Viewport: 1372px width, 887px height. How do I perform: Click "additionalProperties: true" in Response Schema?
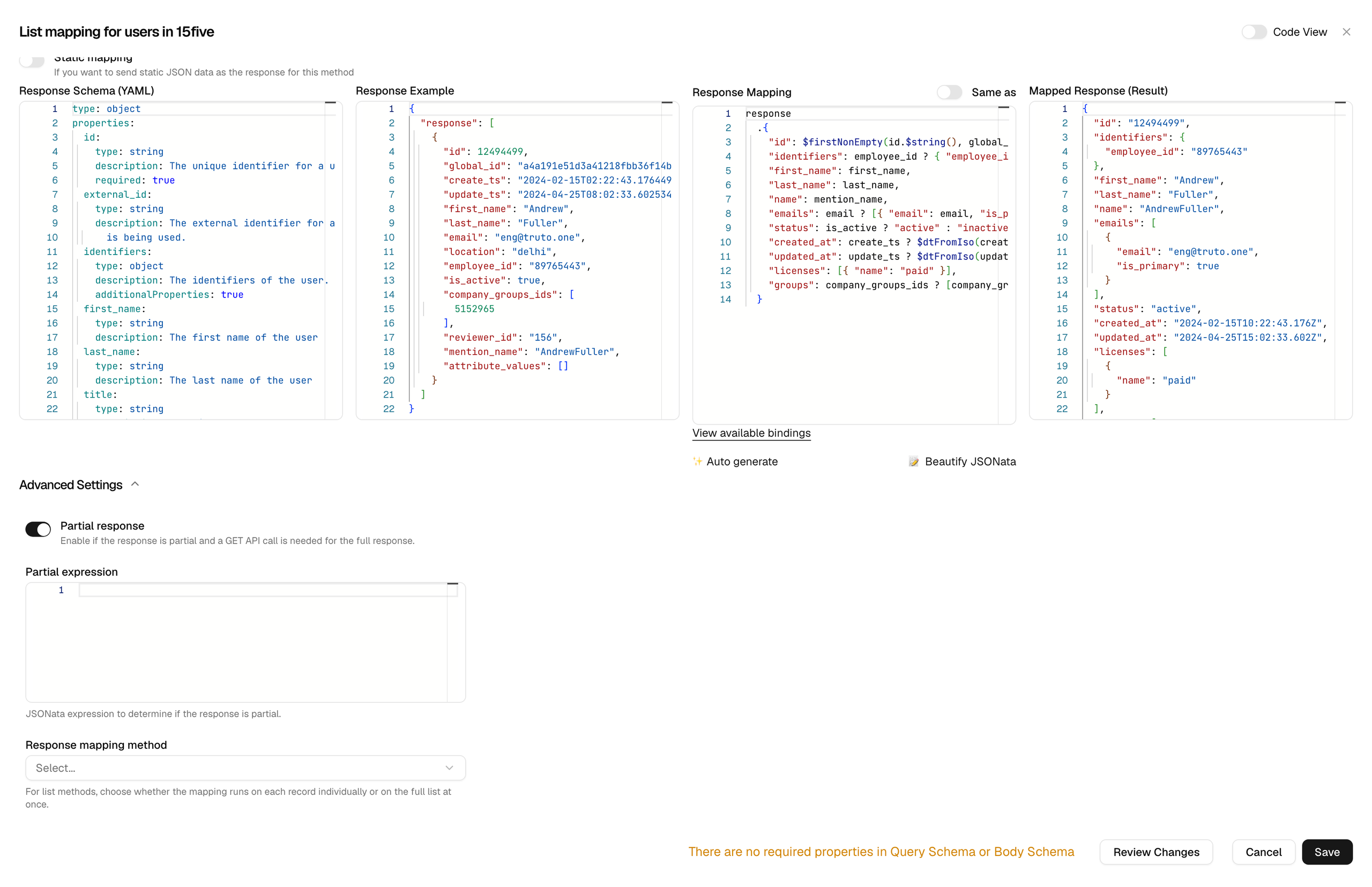pyautogui.click(x=169, y=294)
